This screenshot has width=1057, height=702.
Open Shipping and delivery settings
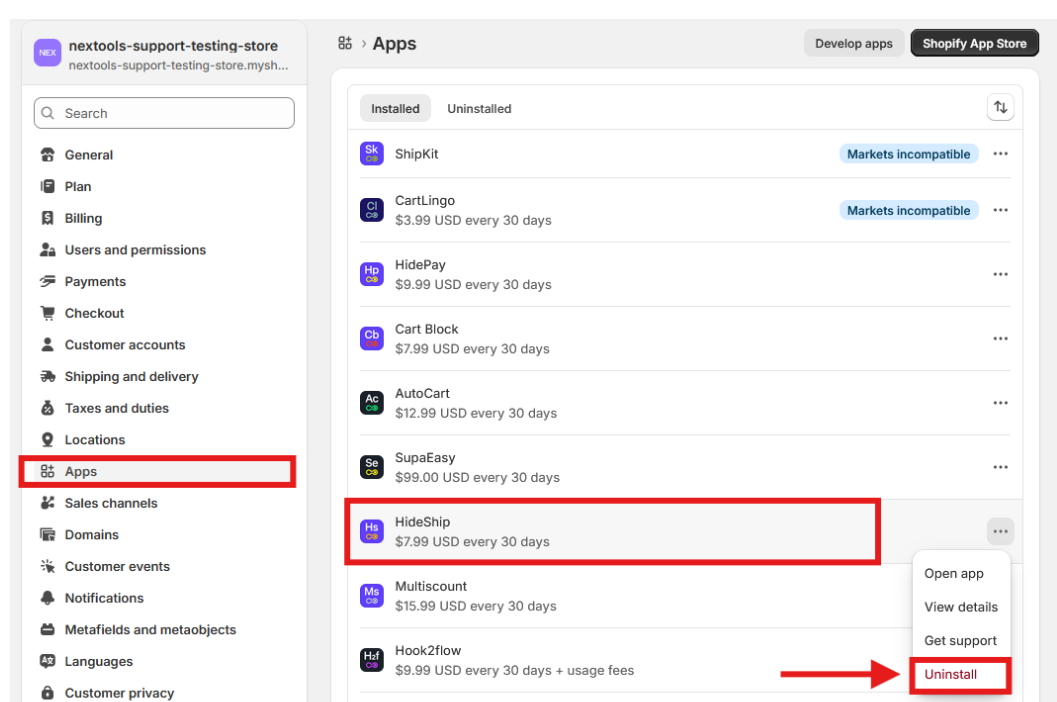pyautogui.click(x=131, y=377)
